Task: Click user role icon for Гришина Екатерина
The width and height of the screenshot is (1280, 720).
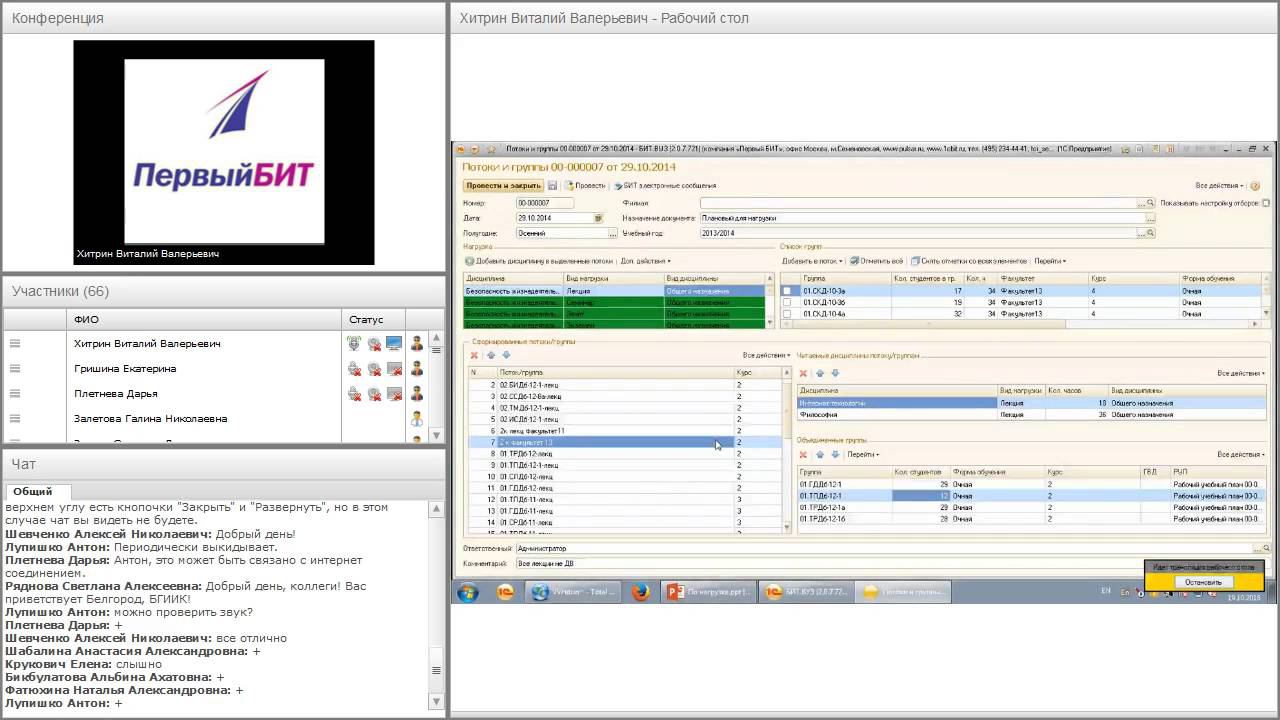Action: pyautogui.click(x=417, y=369)
